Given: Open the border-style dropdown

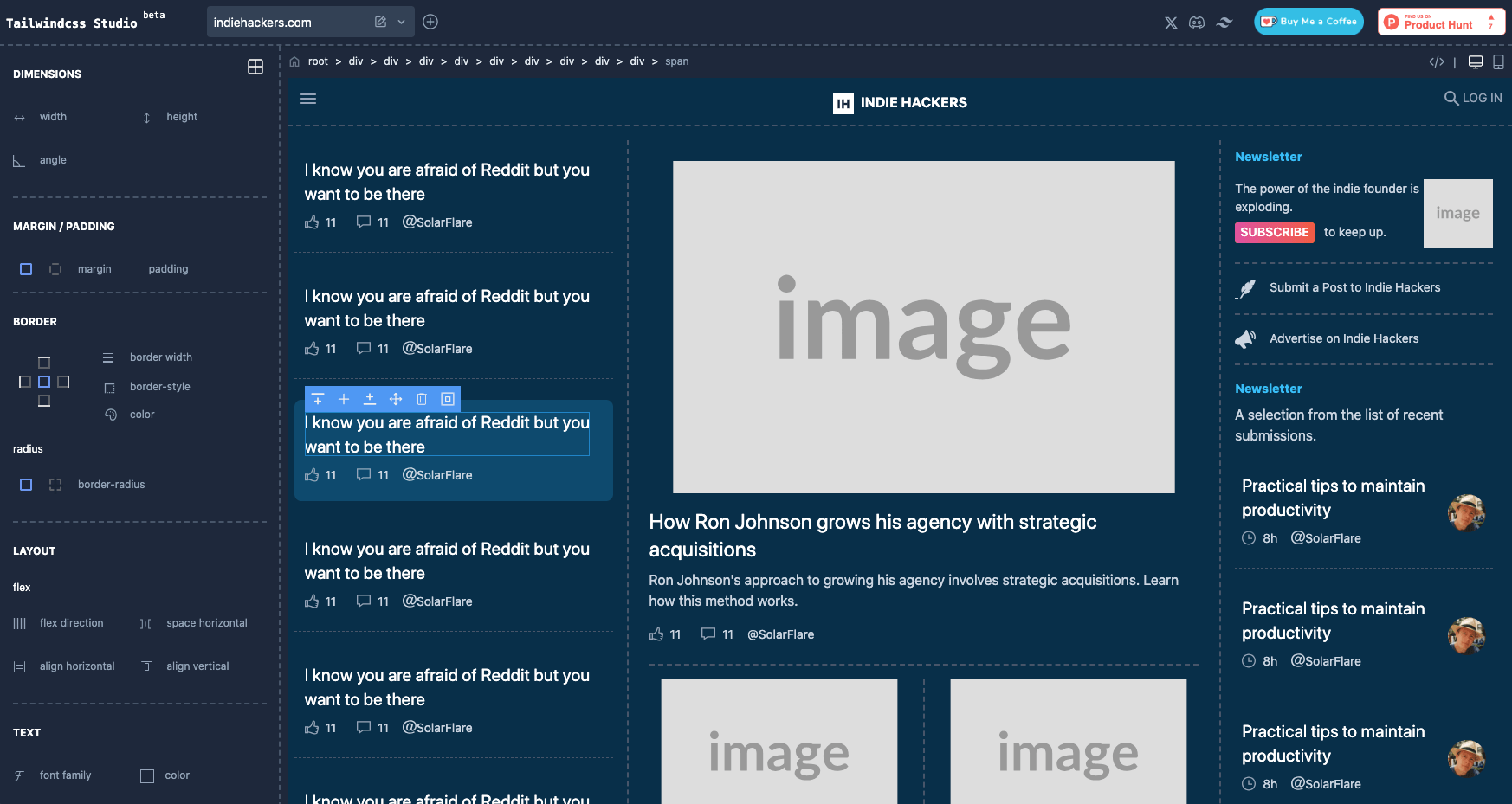Looking at the screenshot, I should 159,387.
